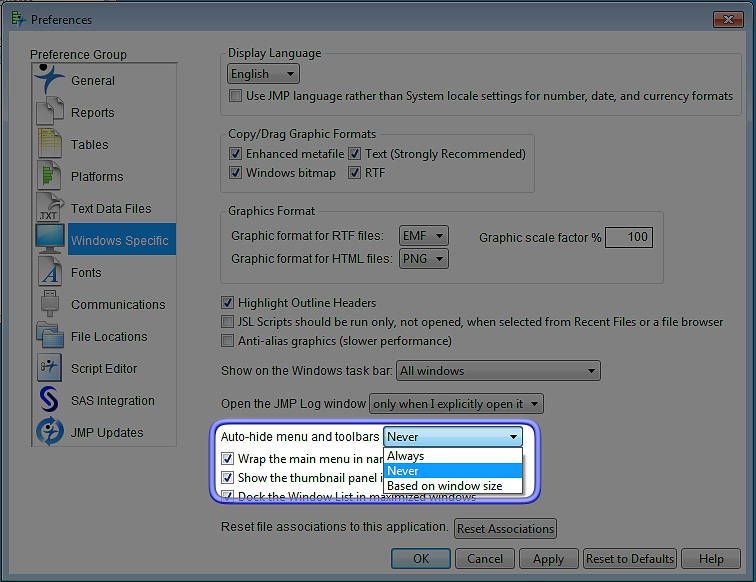756x582 pixels.
Task: Select the Script Editor group label
Action: pyautogui.click(x=104, y=368)
